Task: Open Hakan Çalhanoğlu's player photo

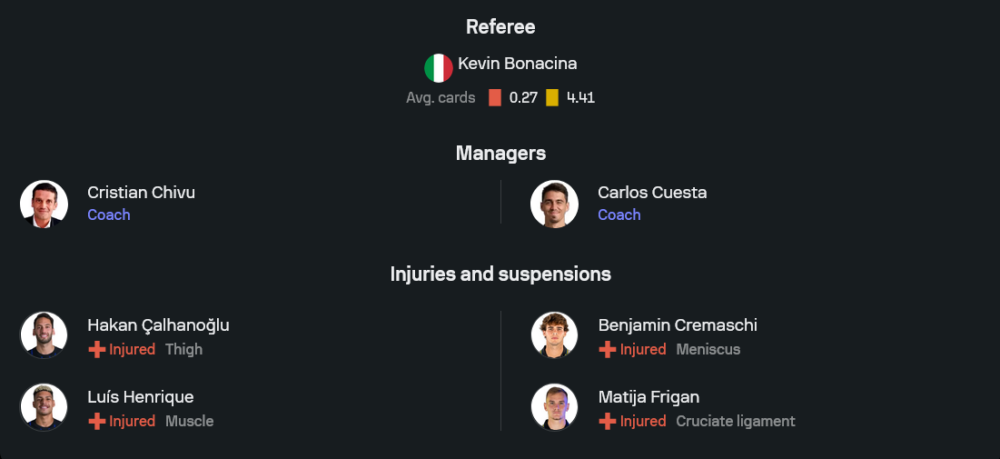Action: (44, 335)
